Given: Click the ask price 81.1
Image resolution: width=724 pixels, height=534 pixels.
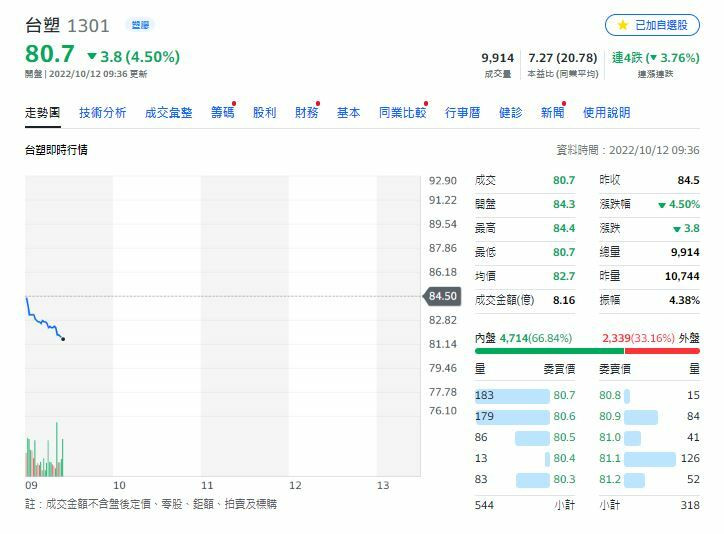Looking at the screenshot, I should tap(610, 458).
